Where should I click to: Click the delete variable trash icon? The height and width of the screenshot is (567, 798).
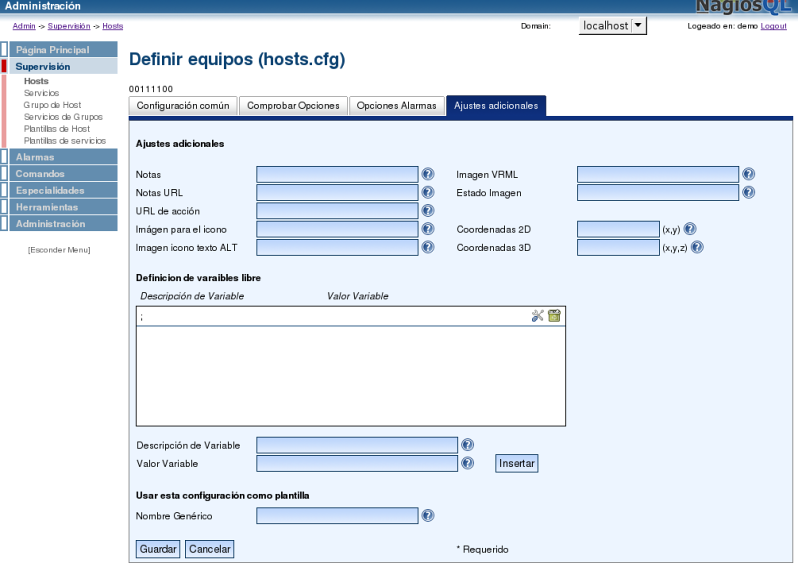pyautogui.click(x=554, y=316)
